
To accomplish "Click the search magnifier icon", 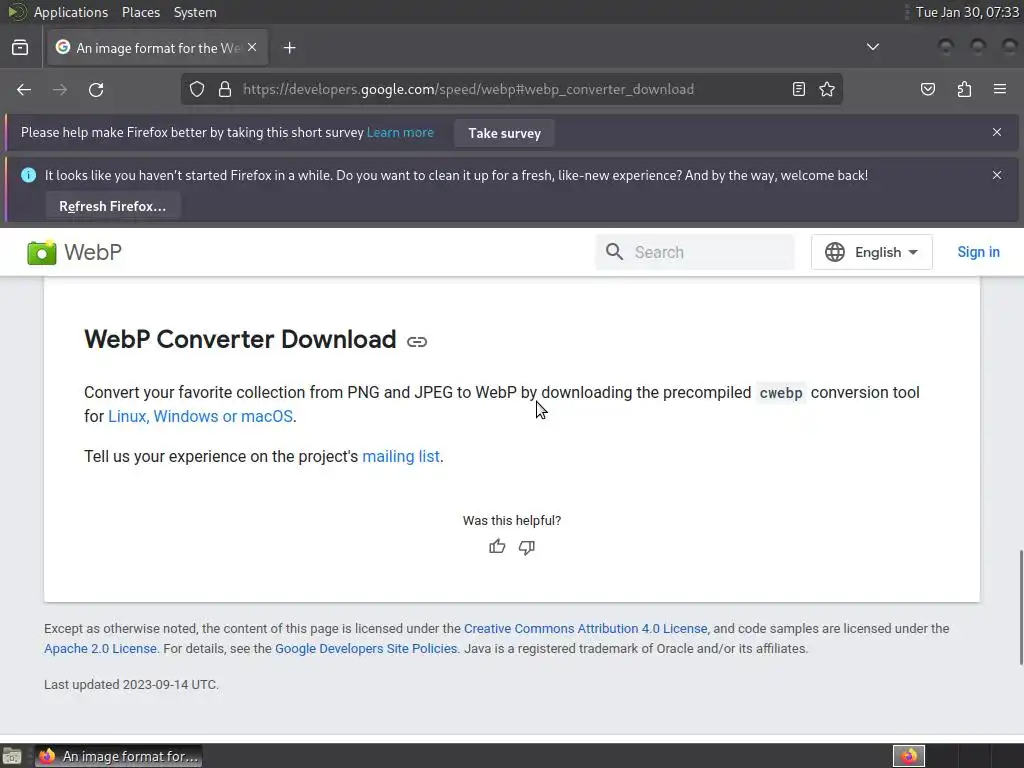I will [614, 252].
